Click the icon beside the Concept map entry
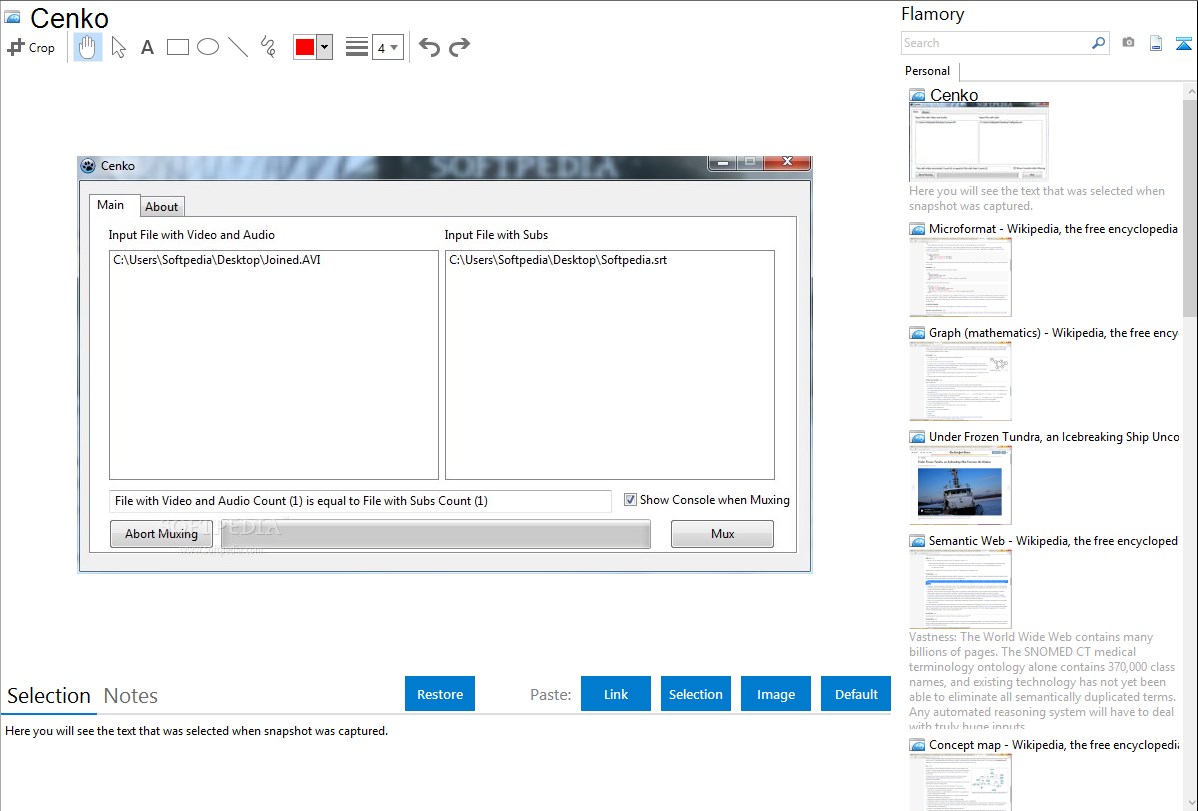1198x811 pixels. click(918, 745)
